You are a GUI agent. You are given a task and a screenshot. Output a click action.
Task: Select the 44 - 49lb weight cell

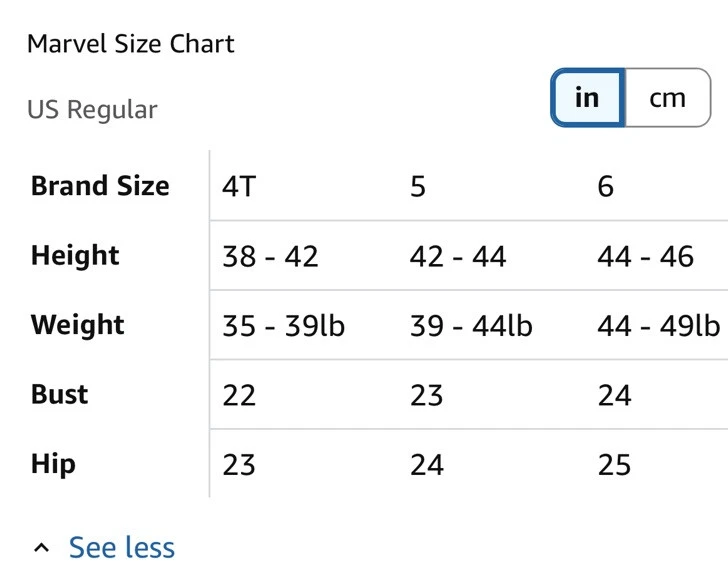coord(658,326)
